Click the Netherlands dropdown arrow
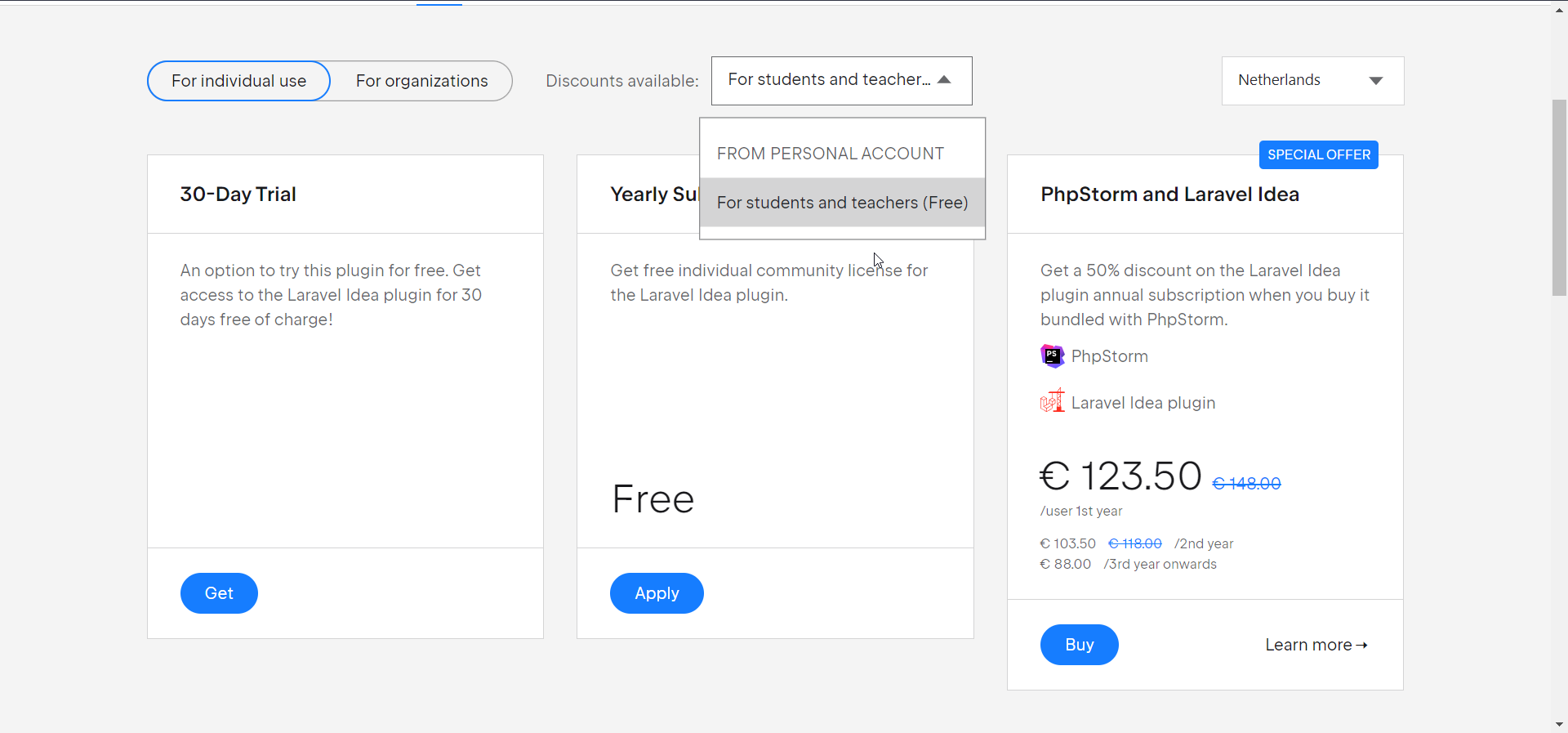 [x=1376, y=80]
